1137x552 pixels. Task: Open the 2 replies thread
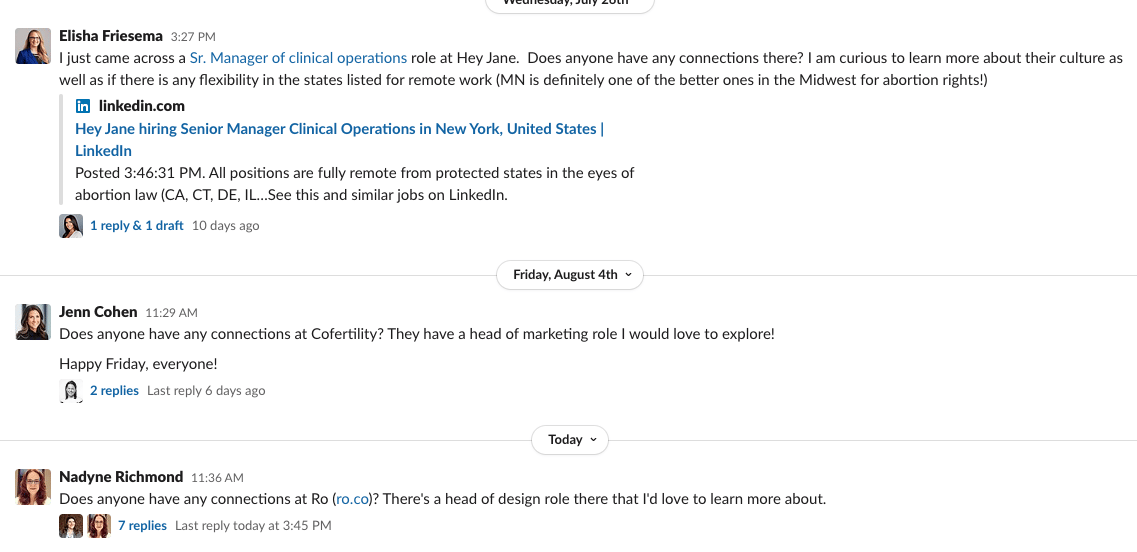tap(114, 391)
